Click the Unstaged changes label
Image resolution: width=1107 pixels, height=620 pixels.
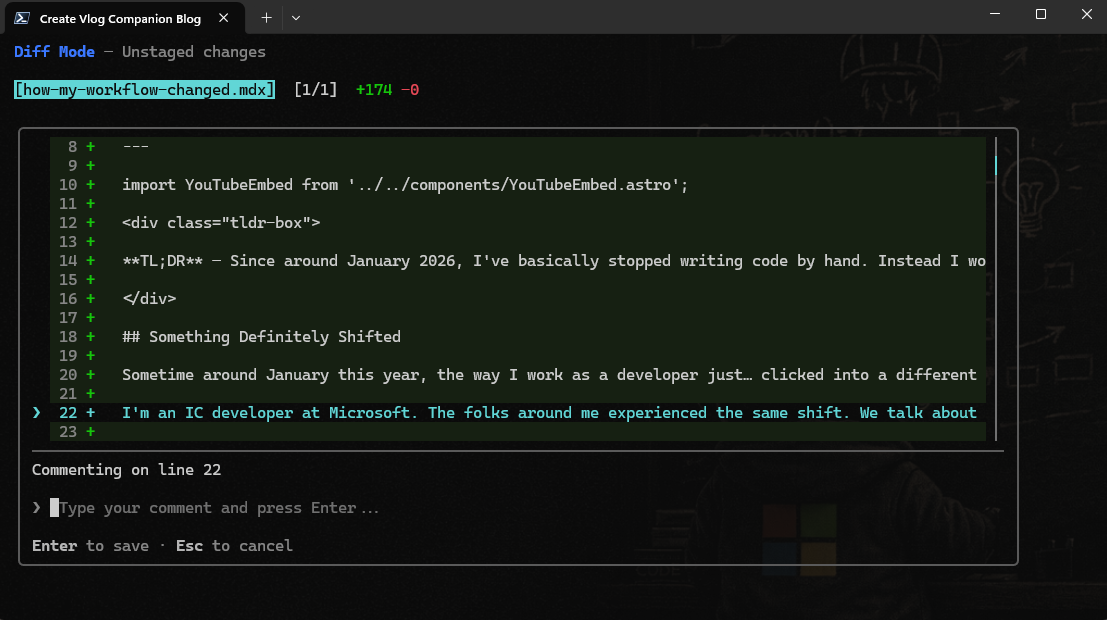pyautogui.click(x=193, y=52)
